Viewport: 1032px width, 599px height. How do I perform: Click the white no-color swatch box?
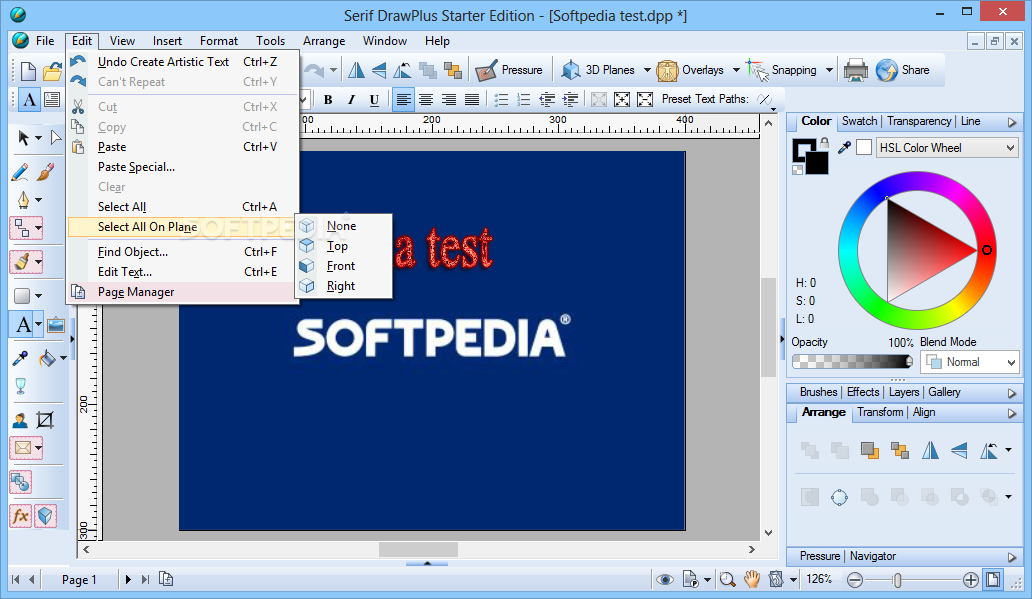tap(864, 147)
